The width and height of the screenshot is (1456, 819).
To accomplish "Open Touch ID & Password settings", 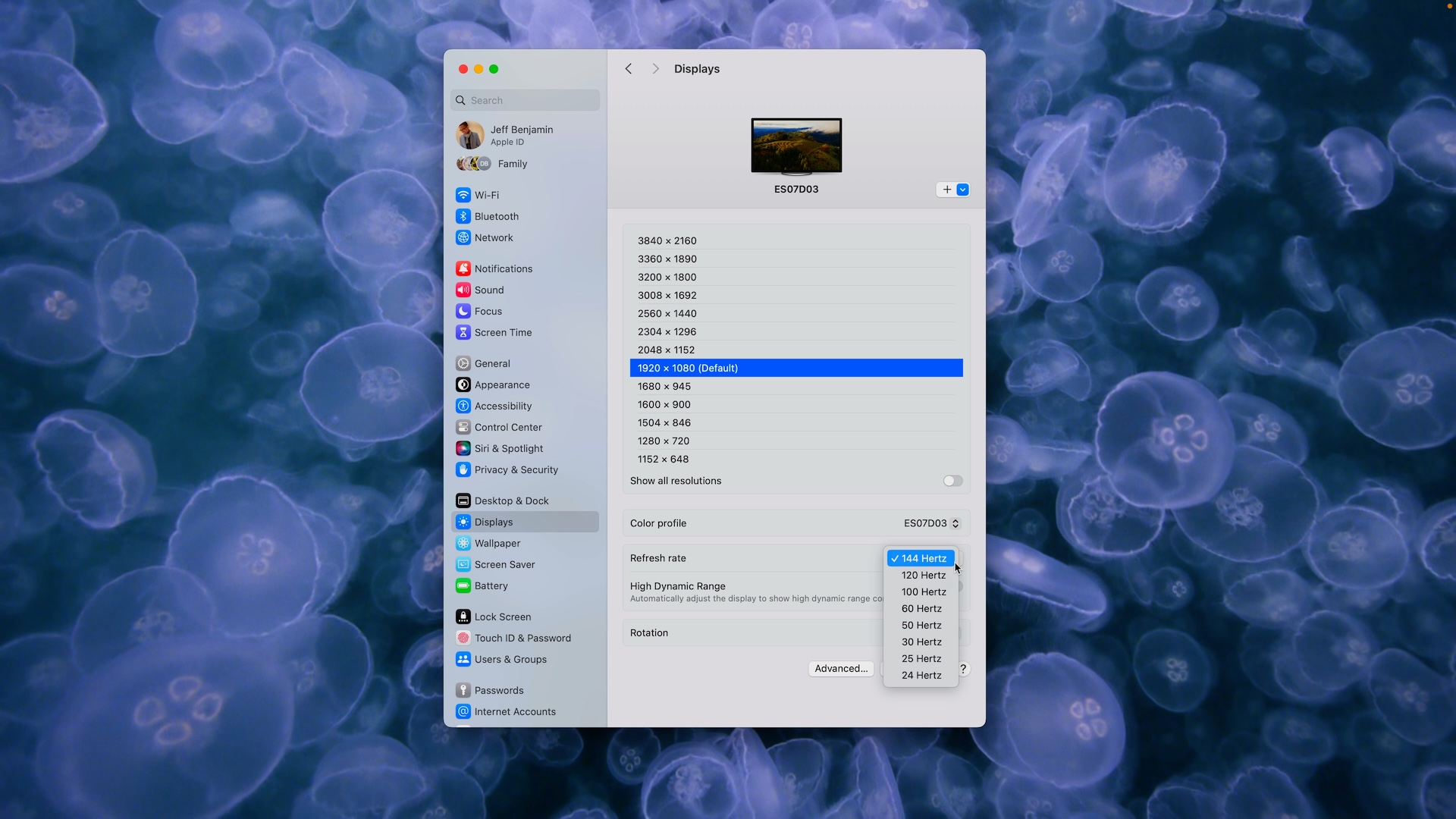I will pyautogui.click(x=522, y=638).
